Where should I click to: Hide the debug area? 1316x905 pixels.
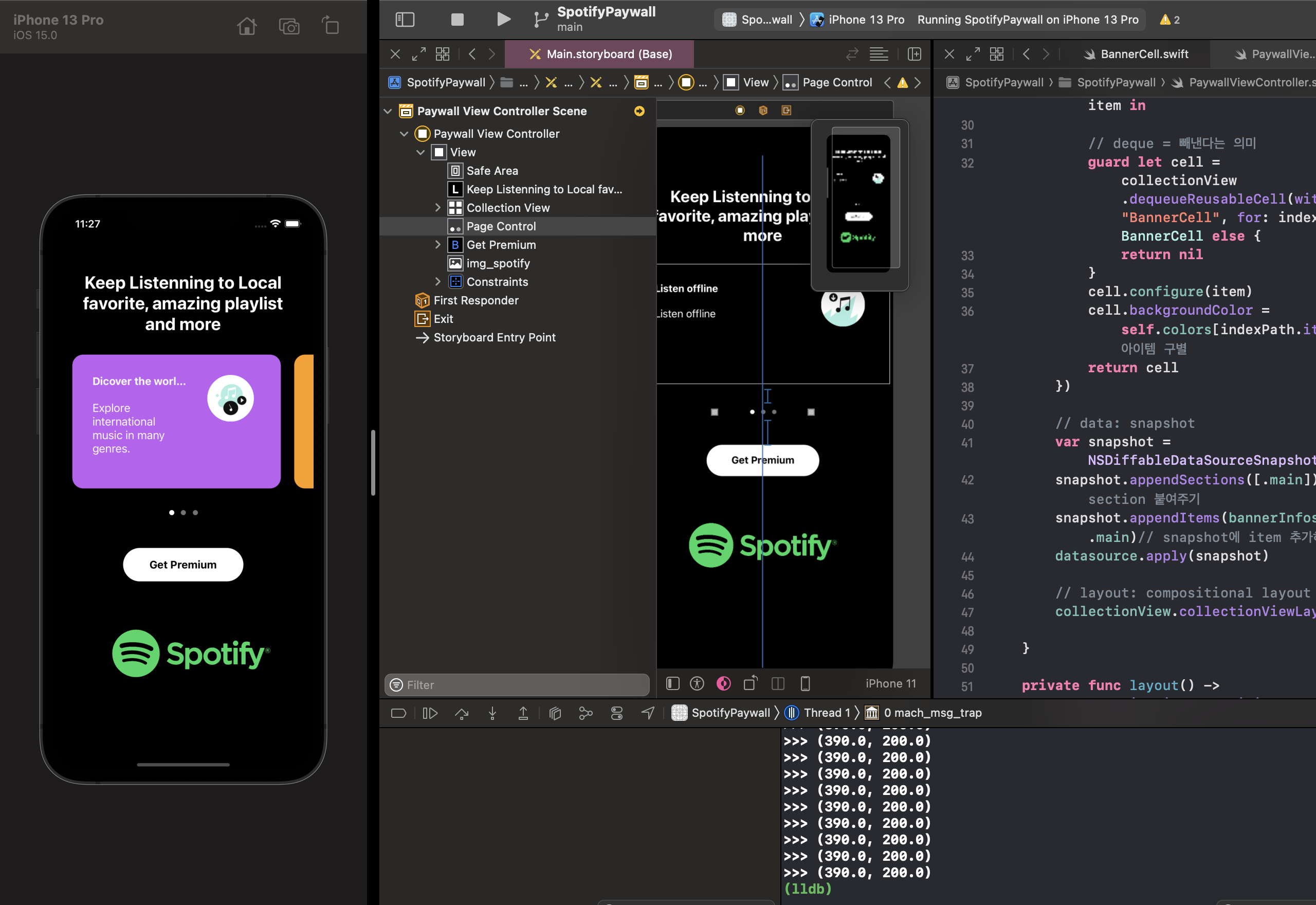coord(398,713)
